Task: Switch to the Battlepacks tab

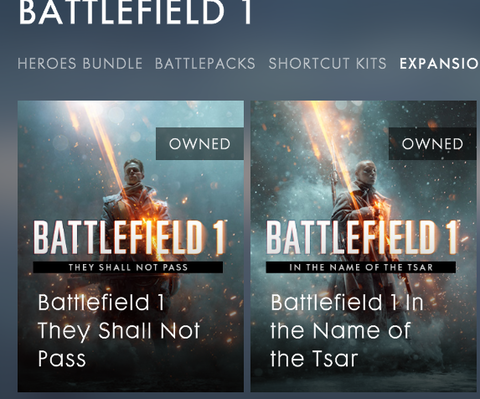Action: coord(205,64)
